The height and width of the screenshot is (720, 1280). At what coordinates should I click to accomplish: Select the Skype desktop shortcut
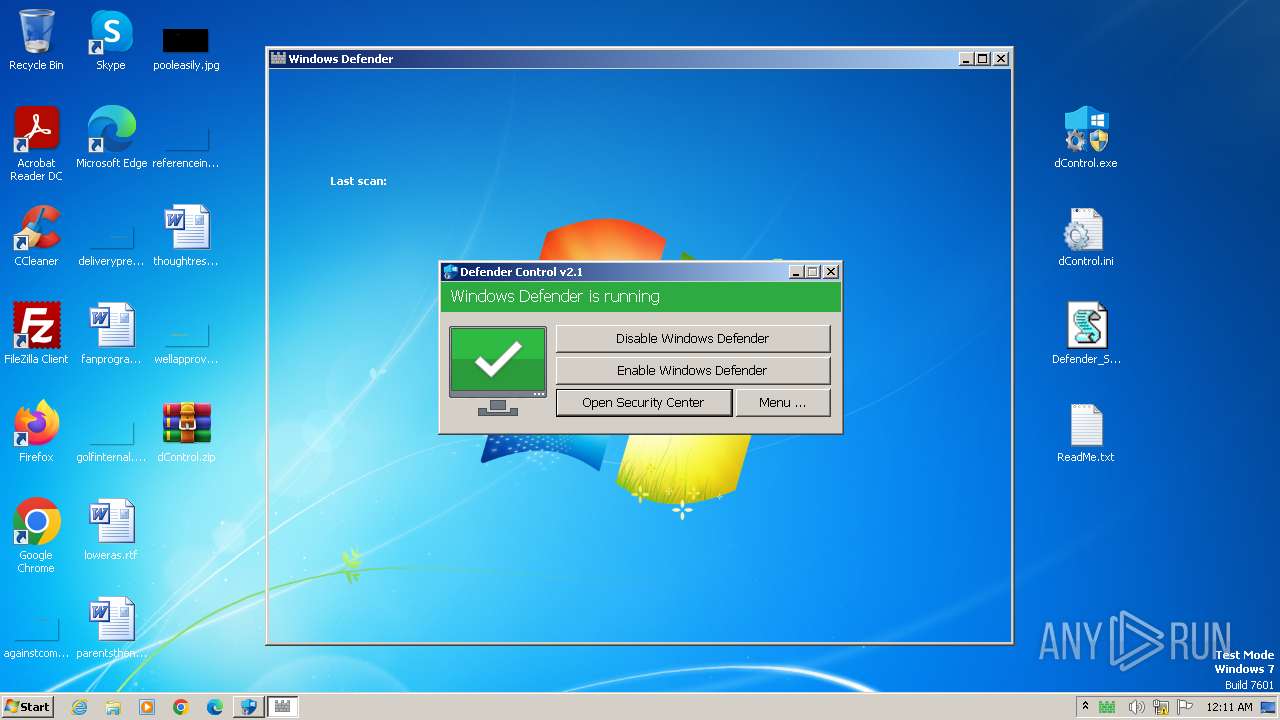click(x=110, y=40)
